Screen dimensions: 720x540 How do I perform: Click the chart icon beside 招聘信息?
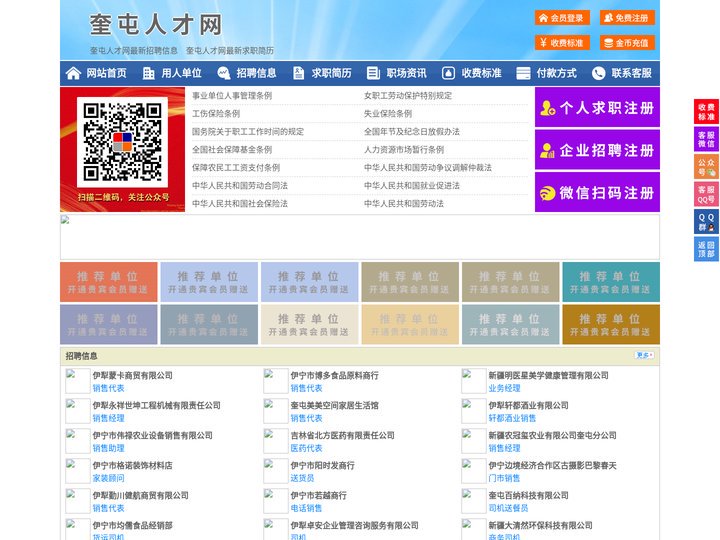(224, 73)
